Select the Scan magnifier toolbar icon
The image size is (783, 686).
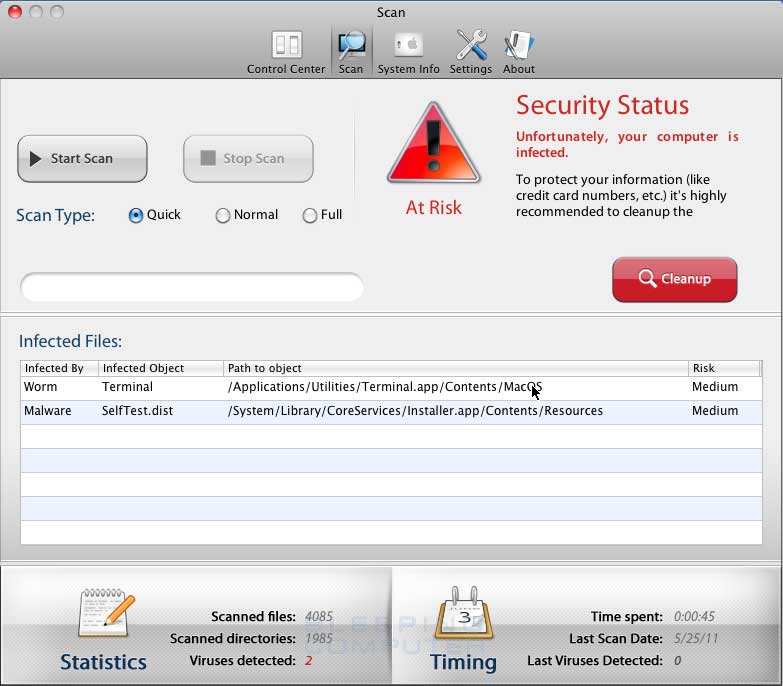351,46
